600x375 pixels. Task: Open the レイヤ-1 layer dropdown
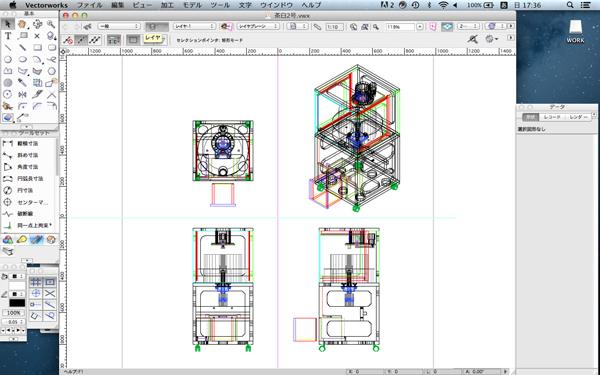[x=194, y=26]
